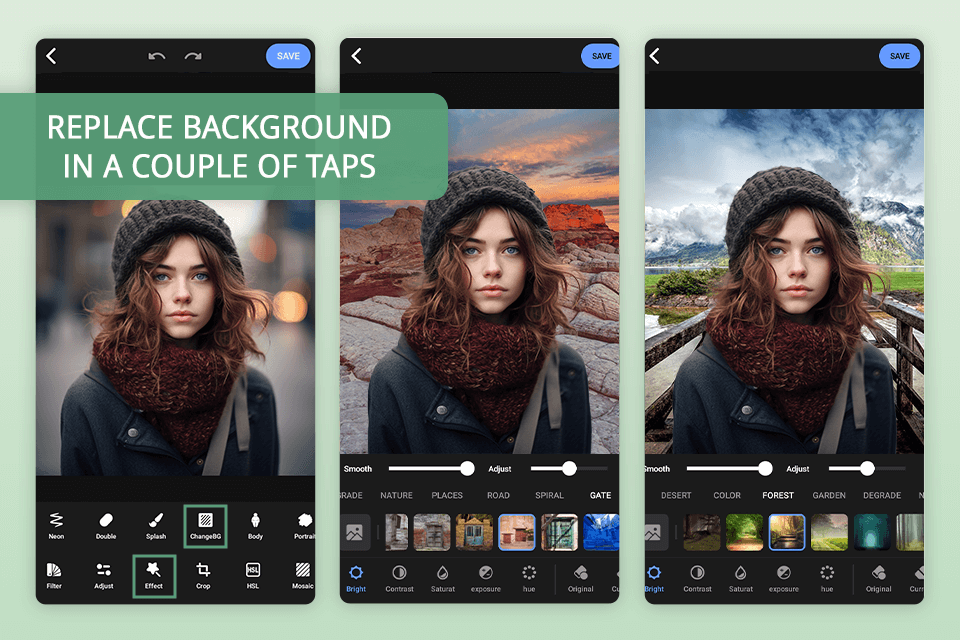Switch to the SPIRAL category
The width and height of the screenshot is (960, 640).
[549, 495]
